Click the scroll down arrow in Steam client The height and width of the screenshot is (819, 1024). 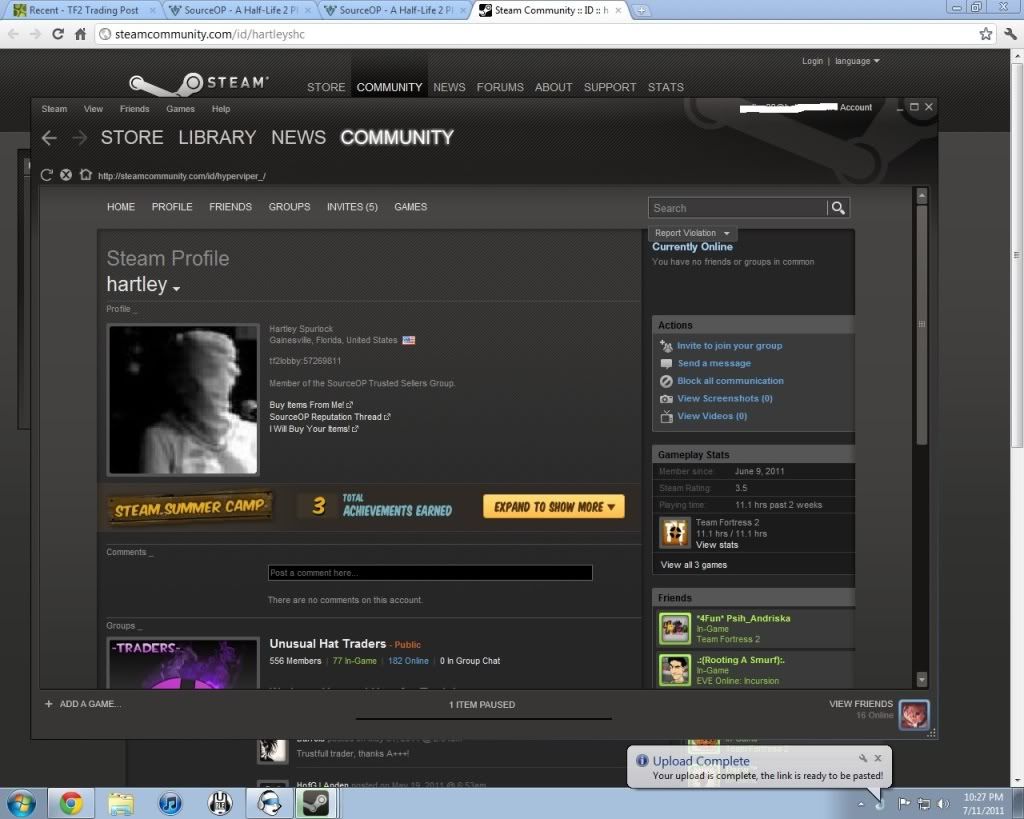point(921,679)
